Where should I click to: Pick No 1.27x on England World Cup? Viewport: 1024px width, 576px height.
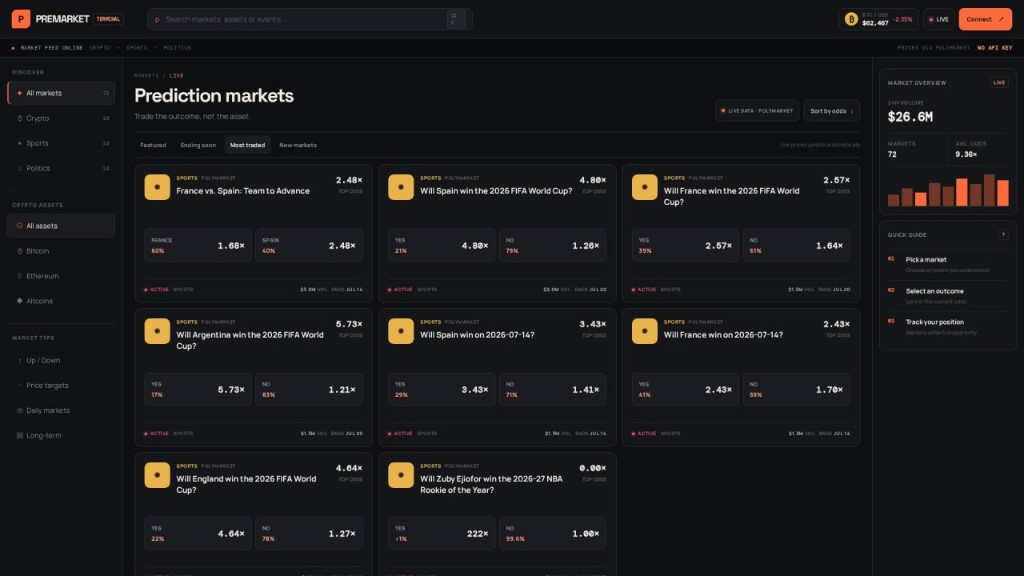(309, 534)
